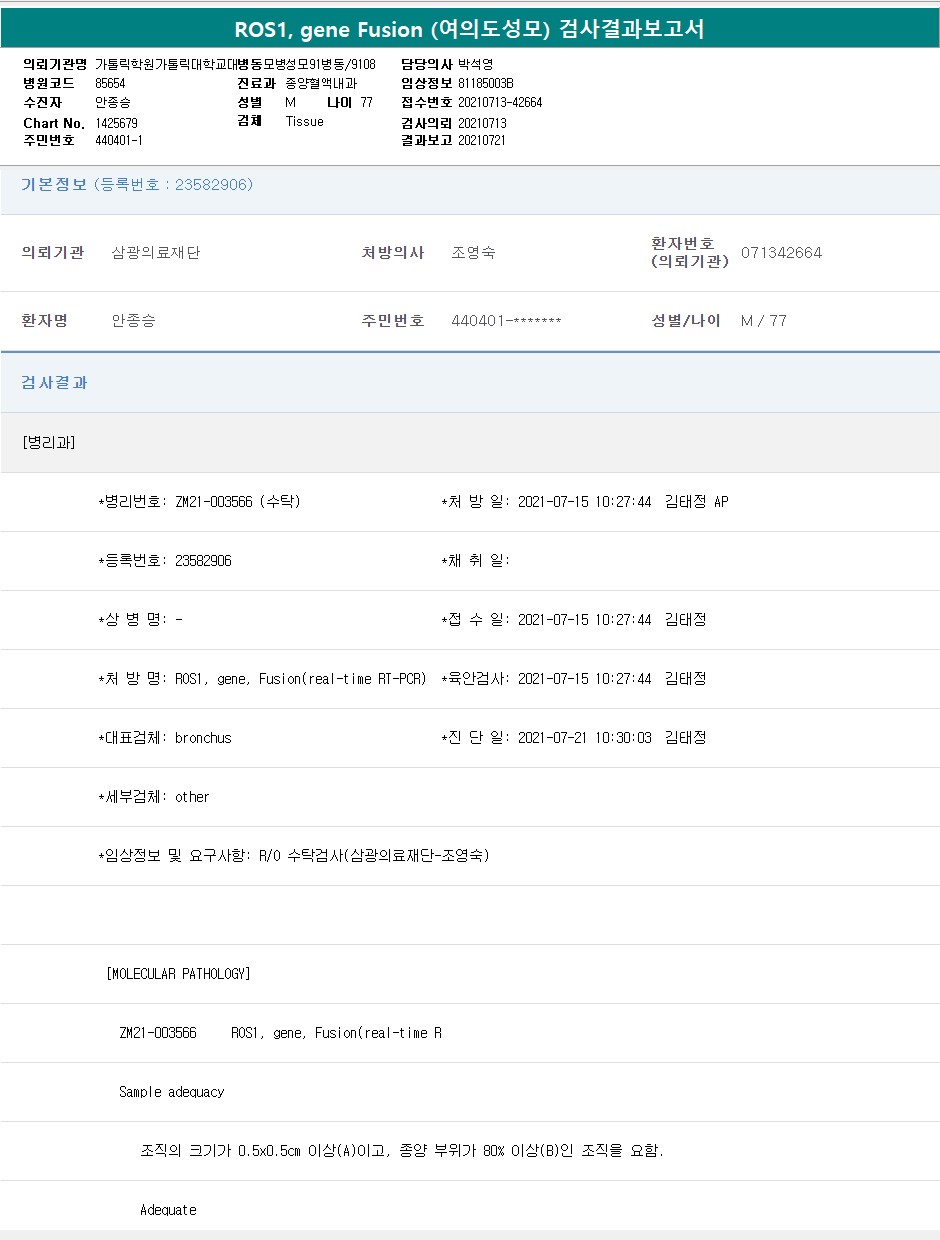
Task: Select the masked 주민번호 440401-*******
Action: [x=506, y=321]
